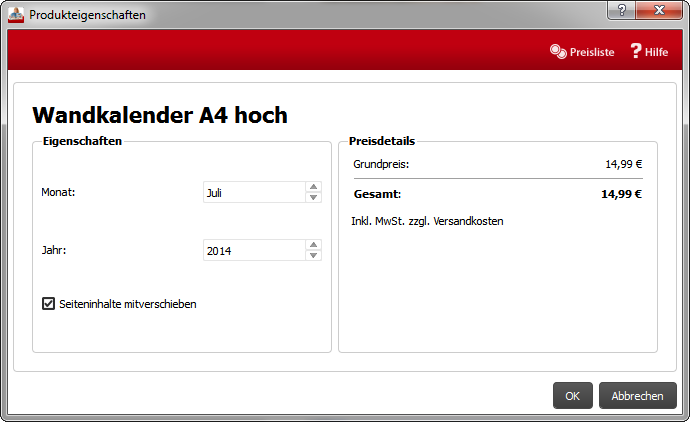The width and height of the screenshot is (690, 422).
Task: Increase year with Jahr up arrow
Action: point(313,245)
